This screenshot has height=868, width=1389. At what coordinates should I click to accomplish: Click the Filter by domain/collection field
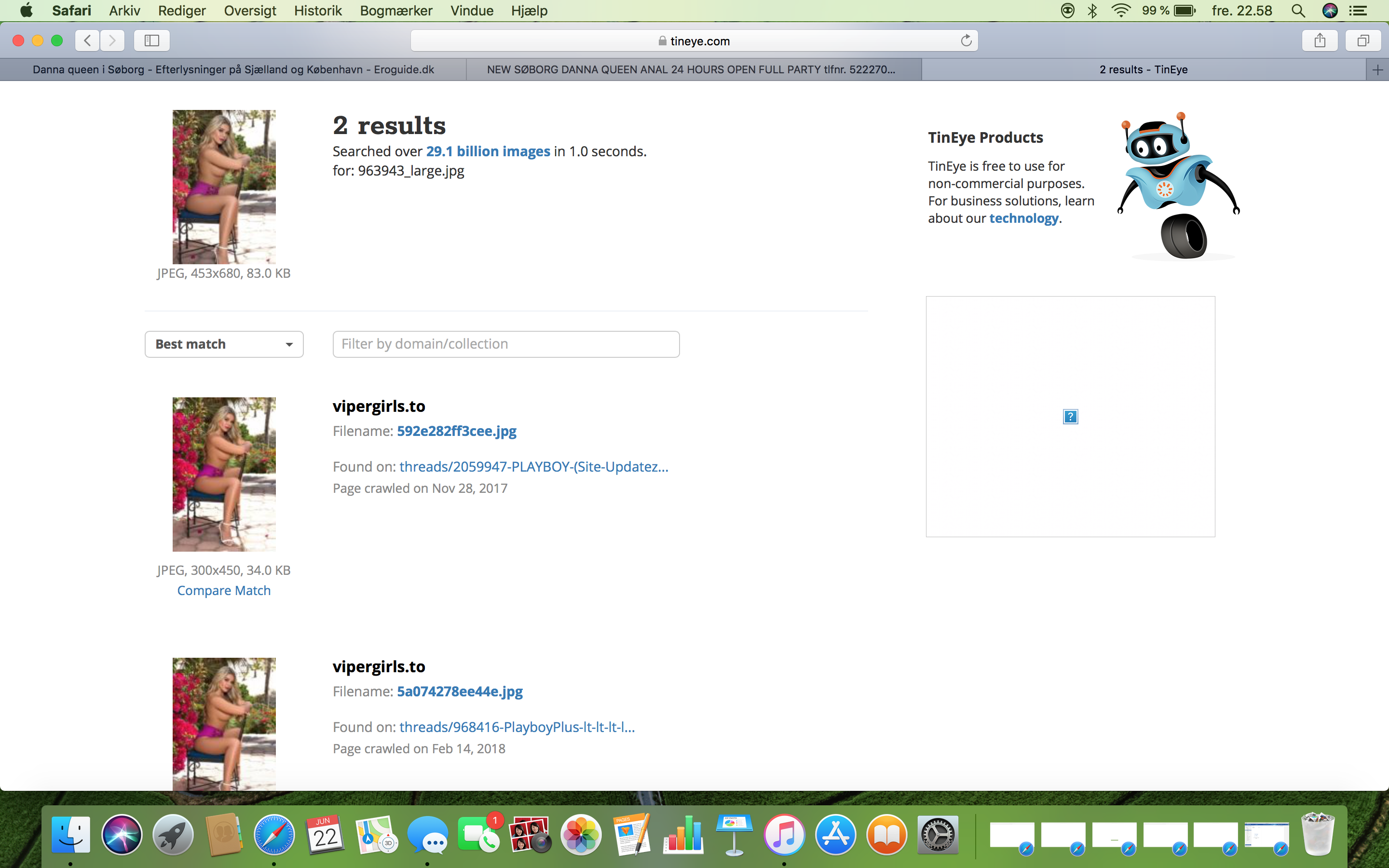[506, 344]
